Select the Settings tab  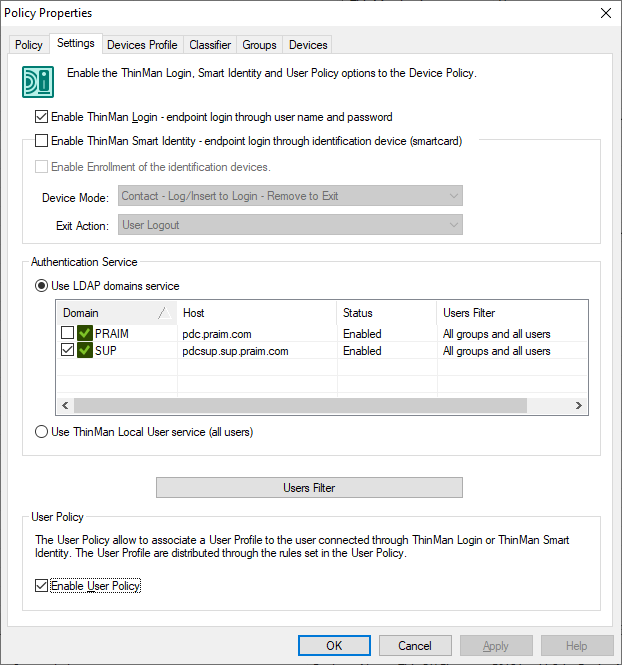(76, 43)
